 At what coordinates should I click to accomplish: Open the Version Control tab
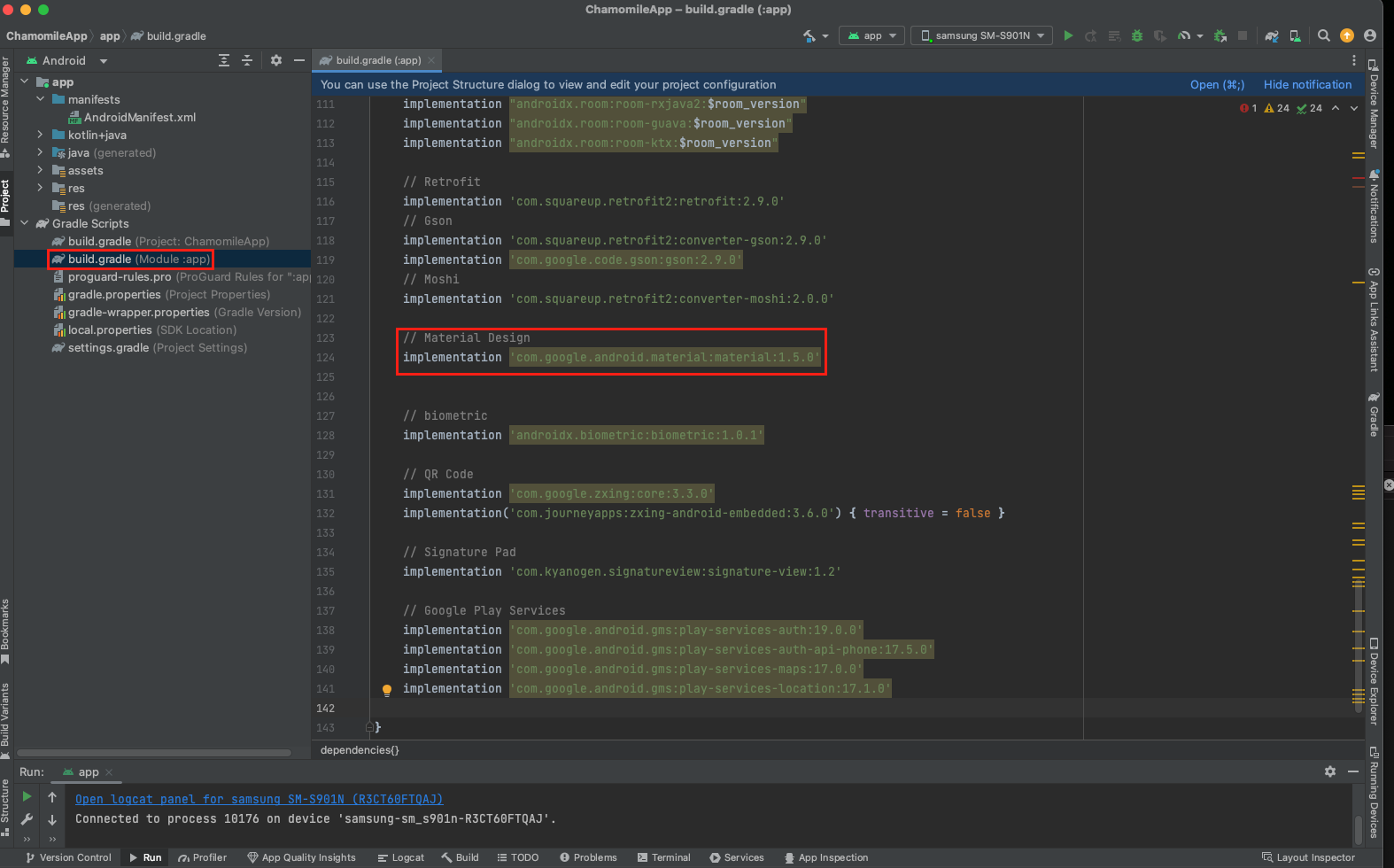(68, 857)
